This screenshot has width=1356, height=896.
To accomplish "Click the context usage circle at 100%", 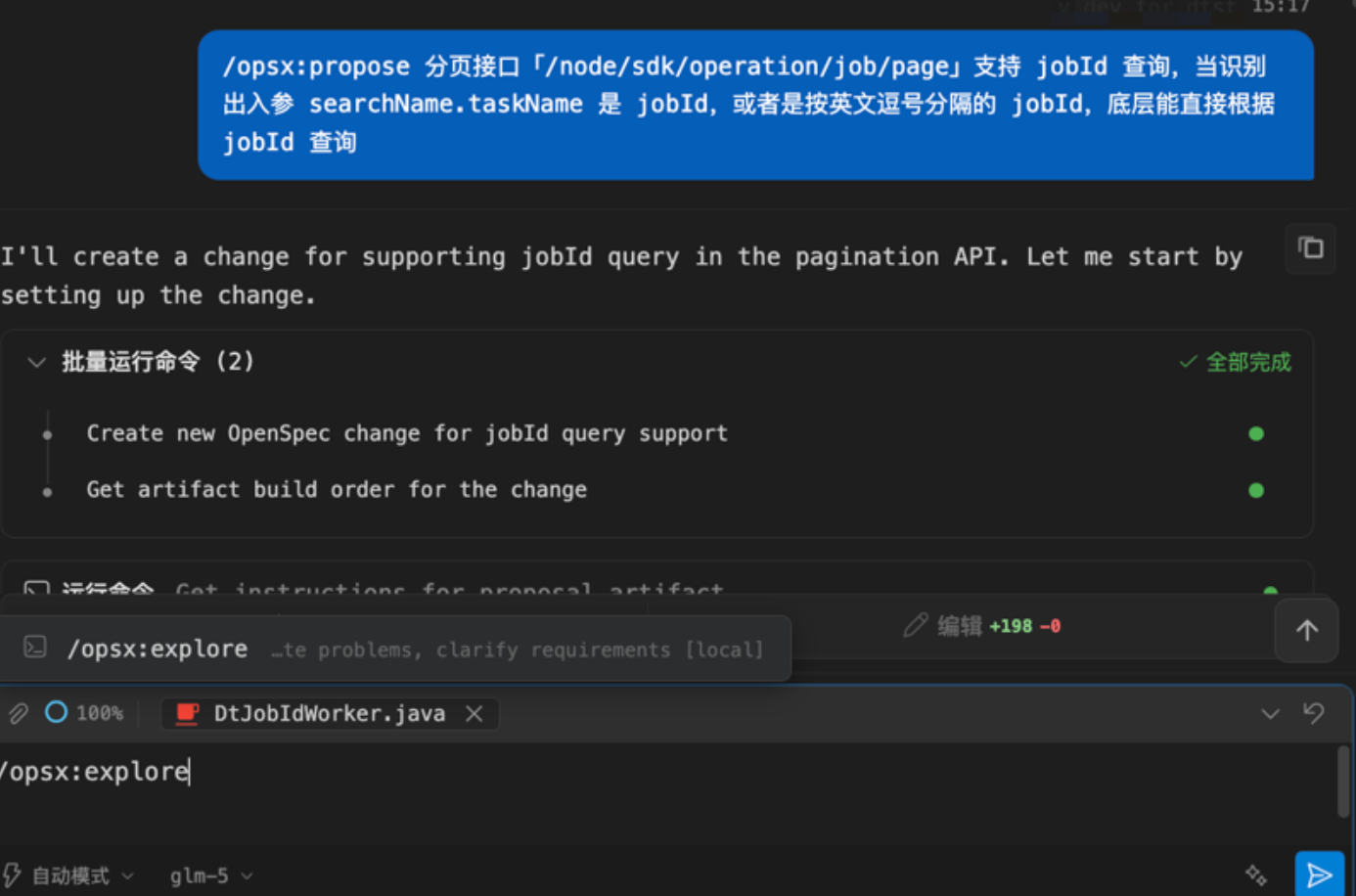I will click(57, 713).
